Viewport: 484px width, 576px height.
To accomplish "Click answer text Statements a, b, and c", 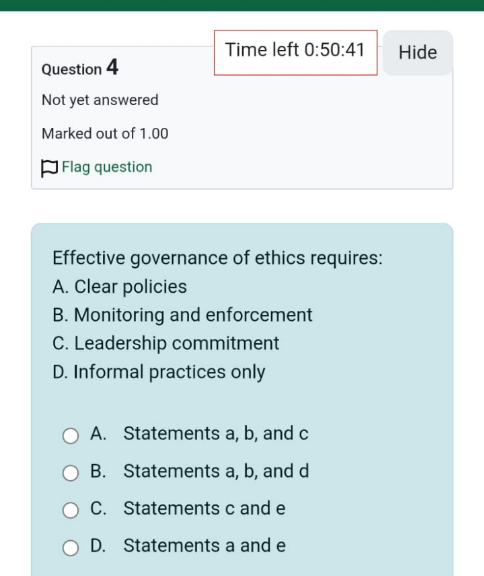I will click(216, 433).
